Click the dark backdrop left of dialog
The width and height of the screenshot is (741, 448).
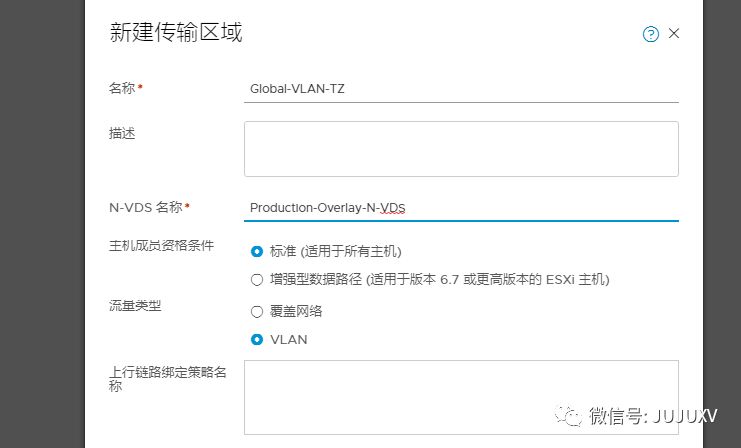click(40, 220)
